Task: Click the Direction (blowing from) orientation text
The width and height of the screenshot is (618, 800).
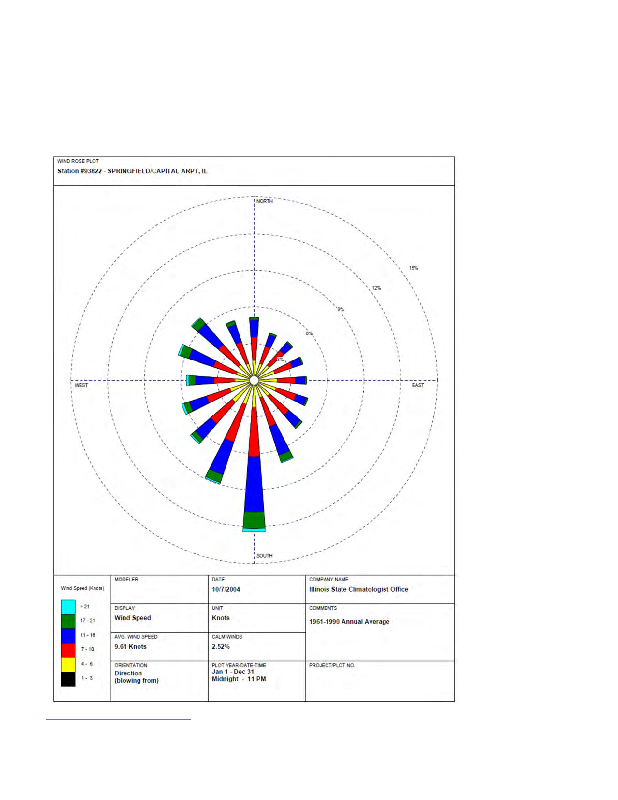Action: point(136,677)
